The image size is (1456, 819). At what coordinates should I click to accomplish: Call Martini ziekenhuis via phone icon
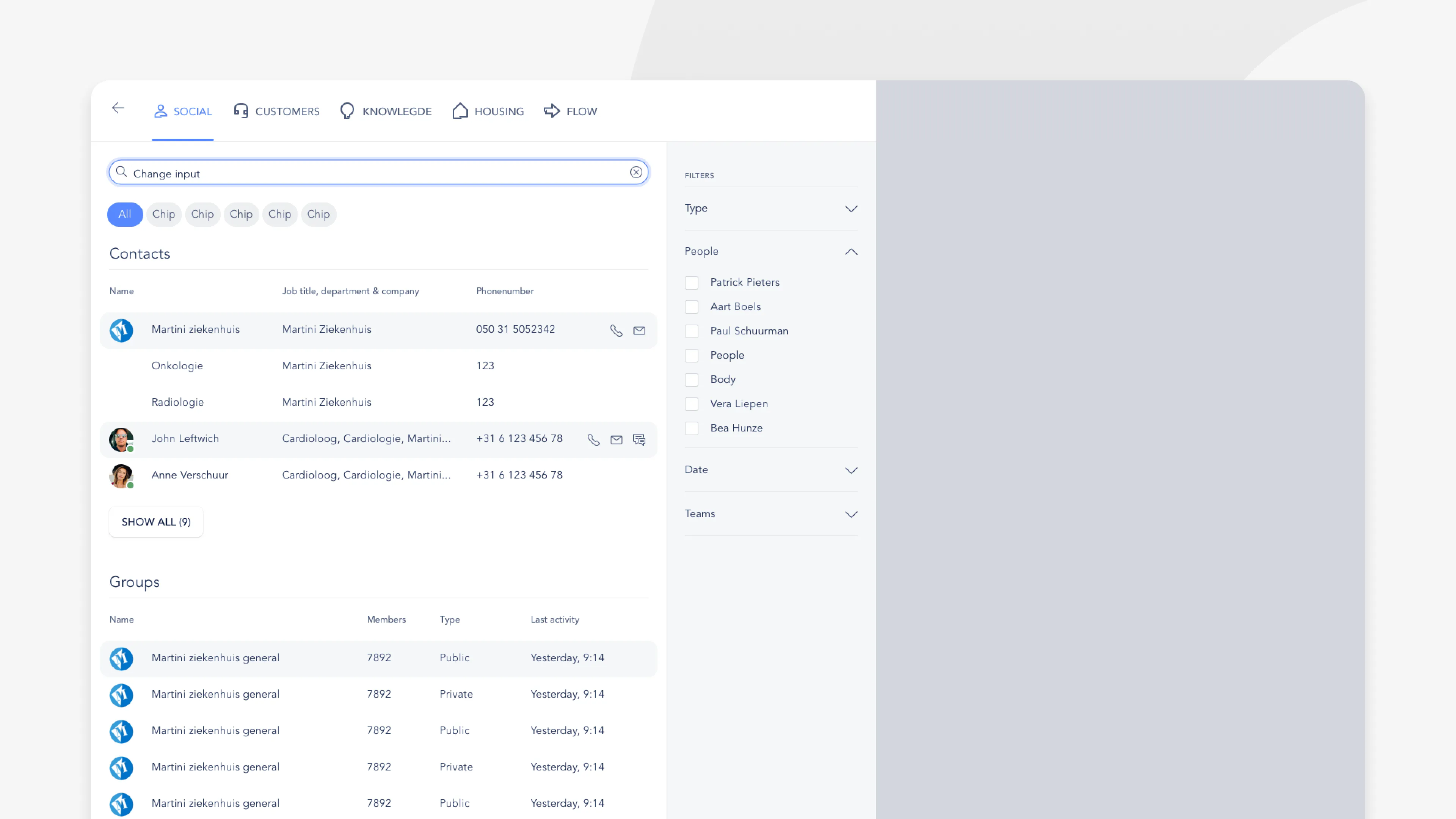click(x=616, y=330)
